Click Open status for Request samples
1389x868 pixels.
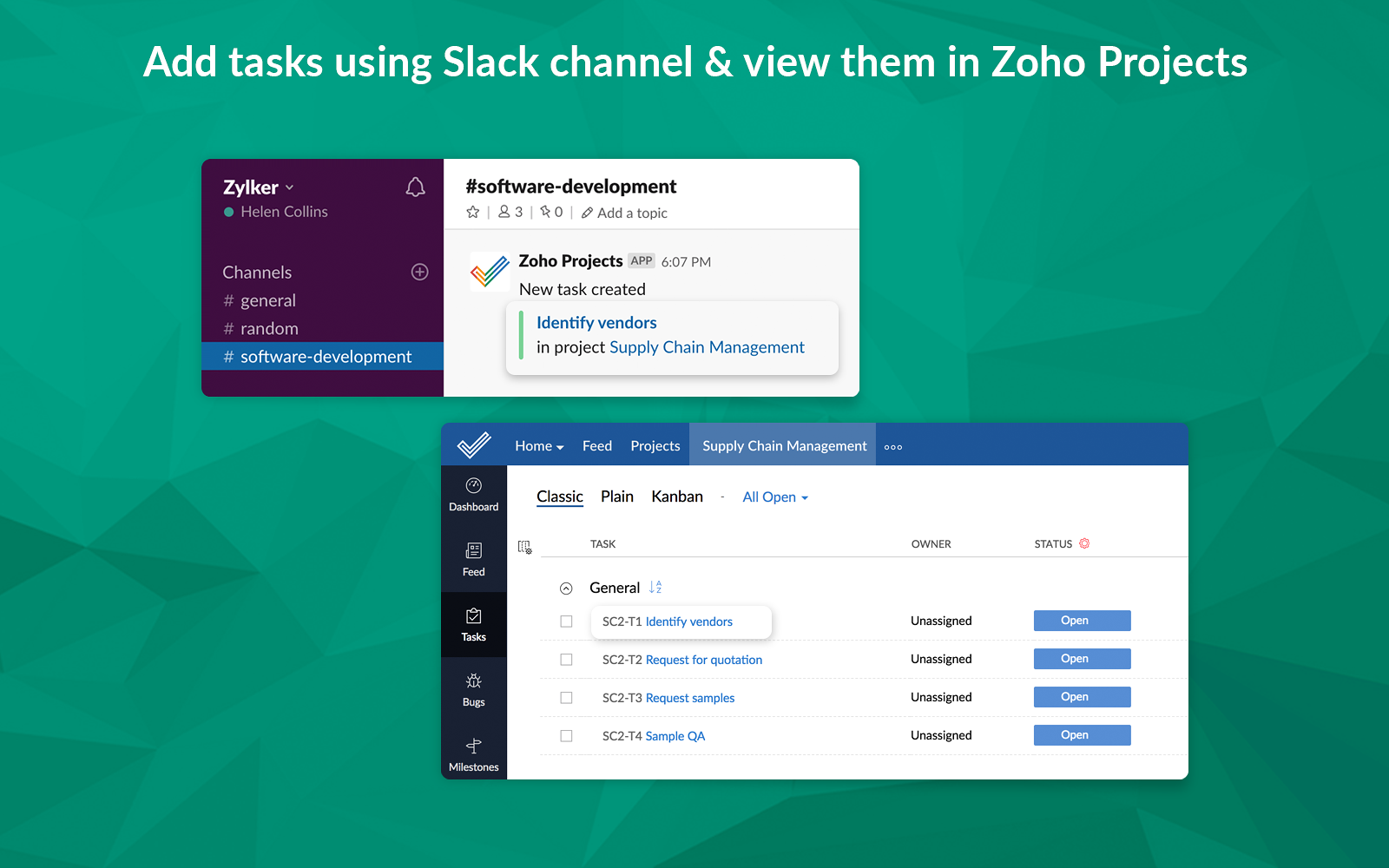[1082, 697]
